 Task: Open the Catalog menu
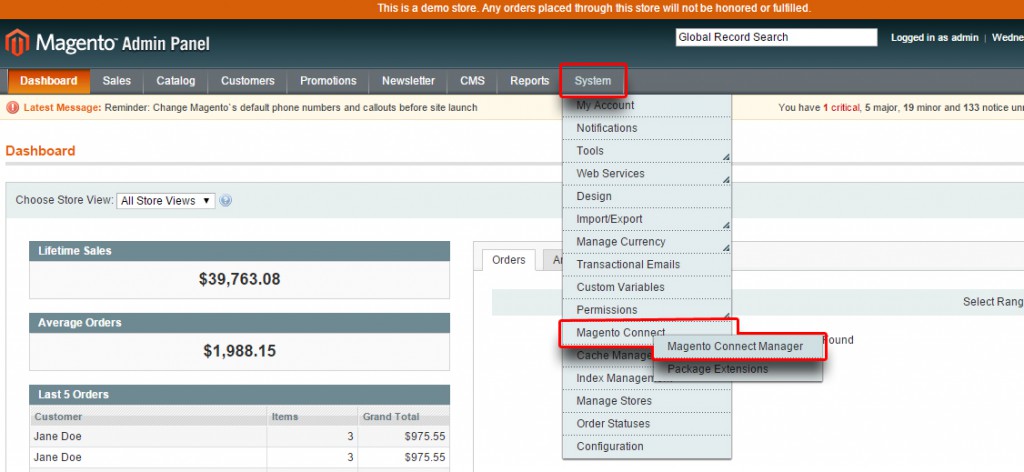pos(176,81)
